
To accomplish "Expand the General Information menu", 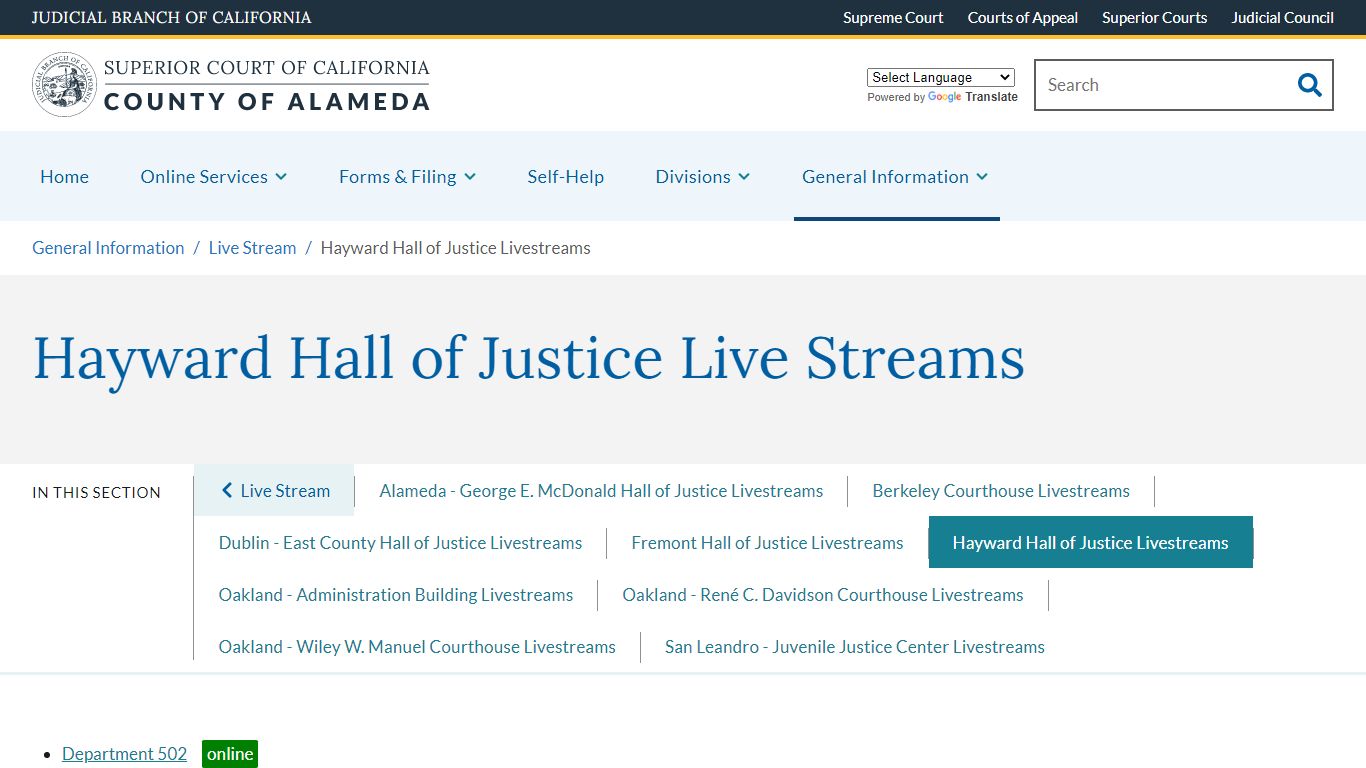I will point(895,176).
